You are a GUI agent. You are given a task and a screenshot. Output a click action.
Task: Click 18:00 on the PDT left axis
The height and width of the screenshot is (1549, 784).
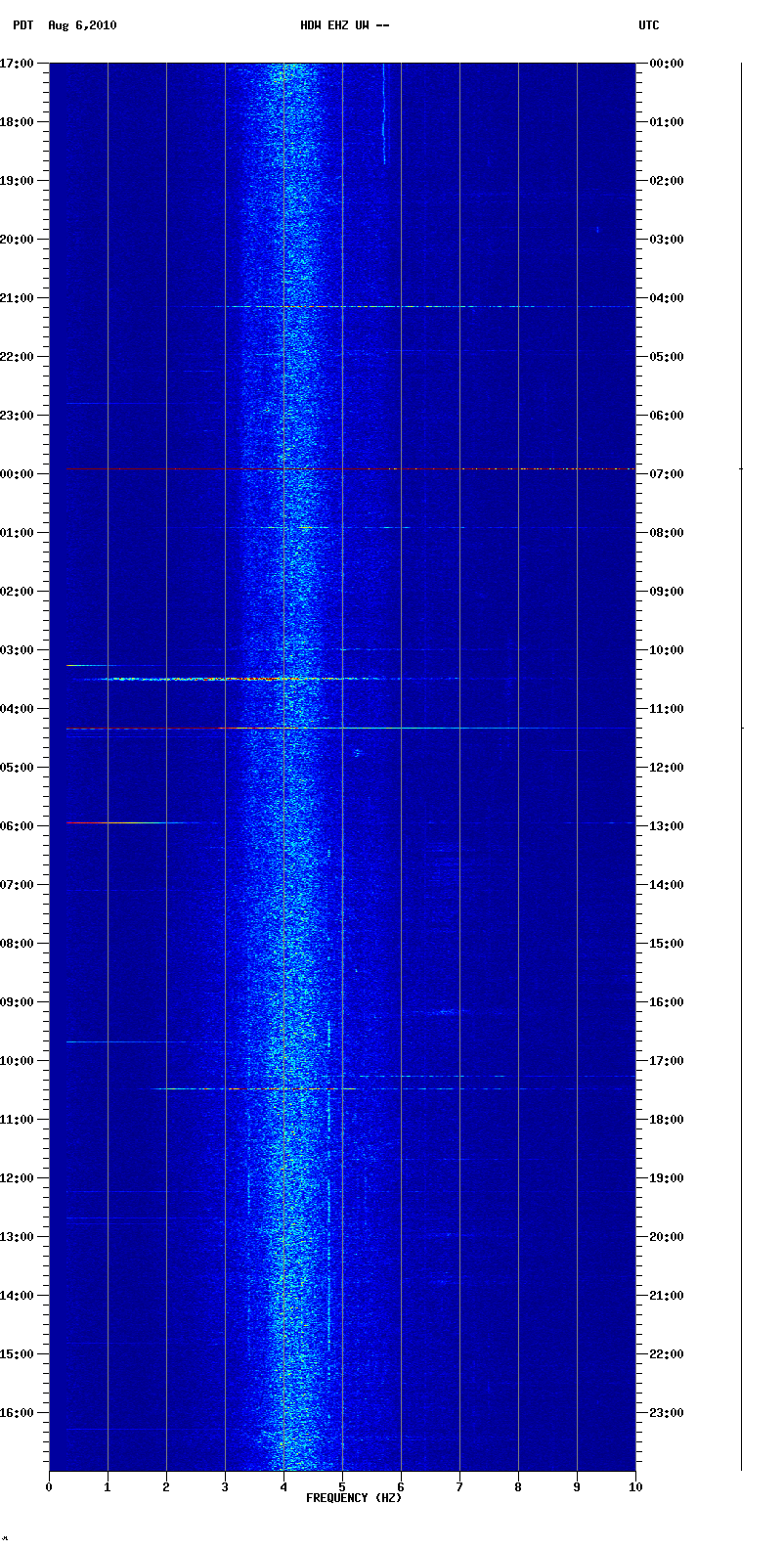point(19,122)
